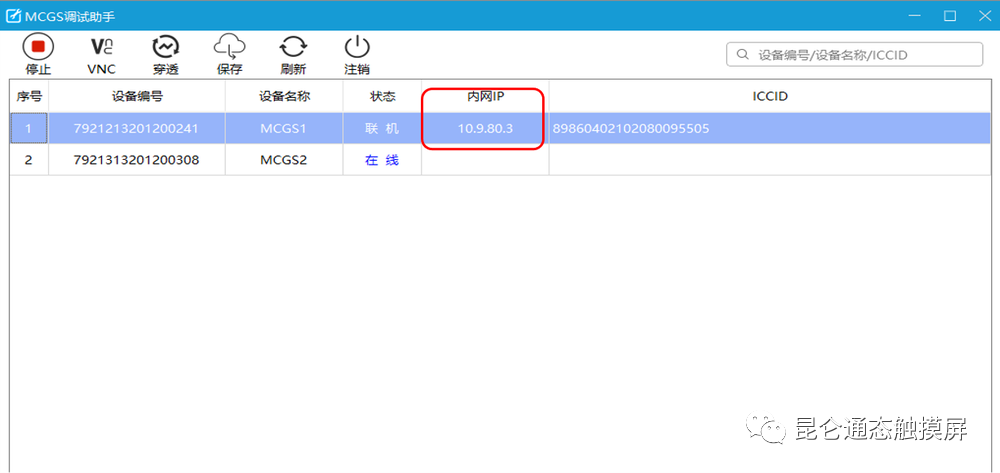Click the 序号 column header
This screenshot has width=1000, height=473.
29,97
